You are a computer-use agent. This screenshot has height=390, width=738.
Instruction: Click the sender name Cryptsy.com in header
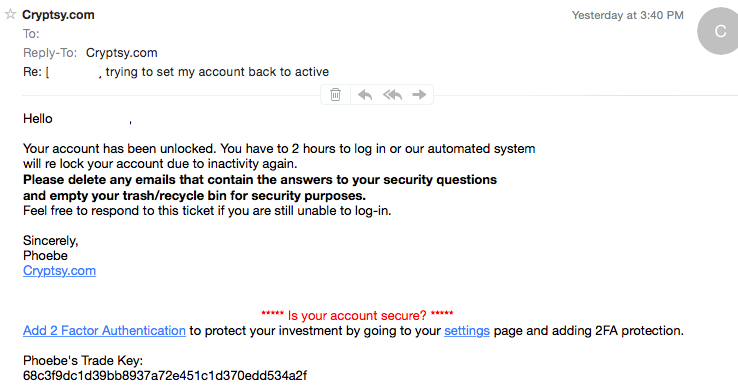[58, 15]
